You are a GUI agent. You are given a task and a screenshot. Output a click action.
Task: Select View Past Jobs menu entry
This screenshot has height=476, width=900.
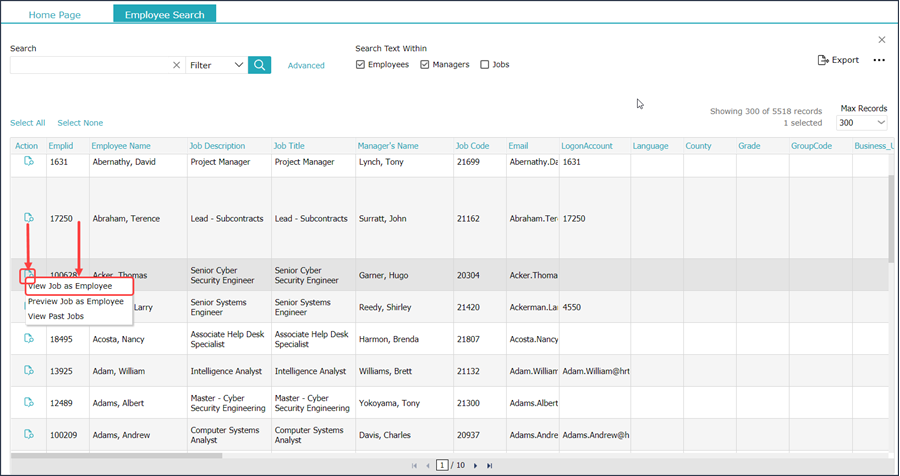point(56,316)
